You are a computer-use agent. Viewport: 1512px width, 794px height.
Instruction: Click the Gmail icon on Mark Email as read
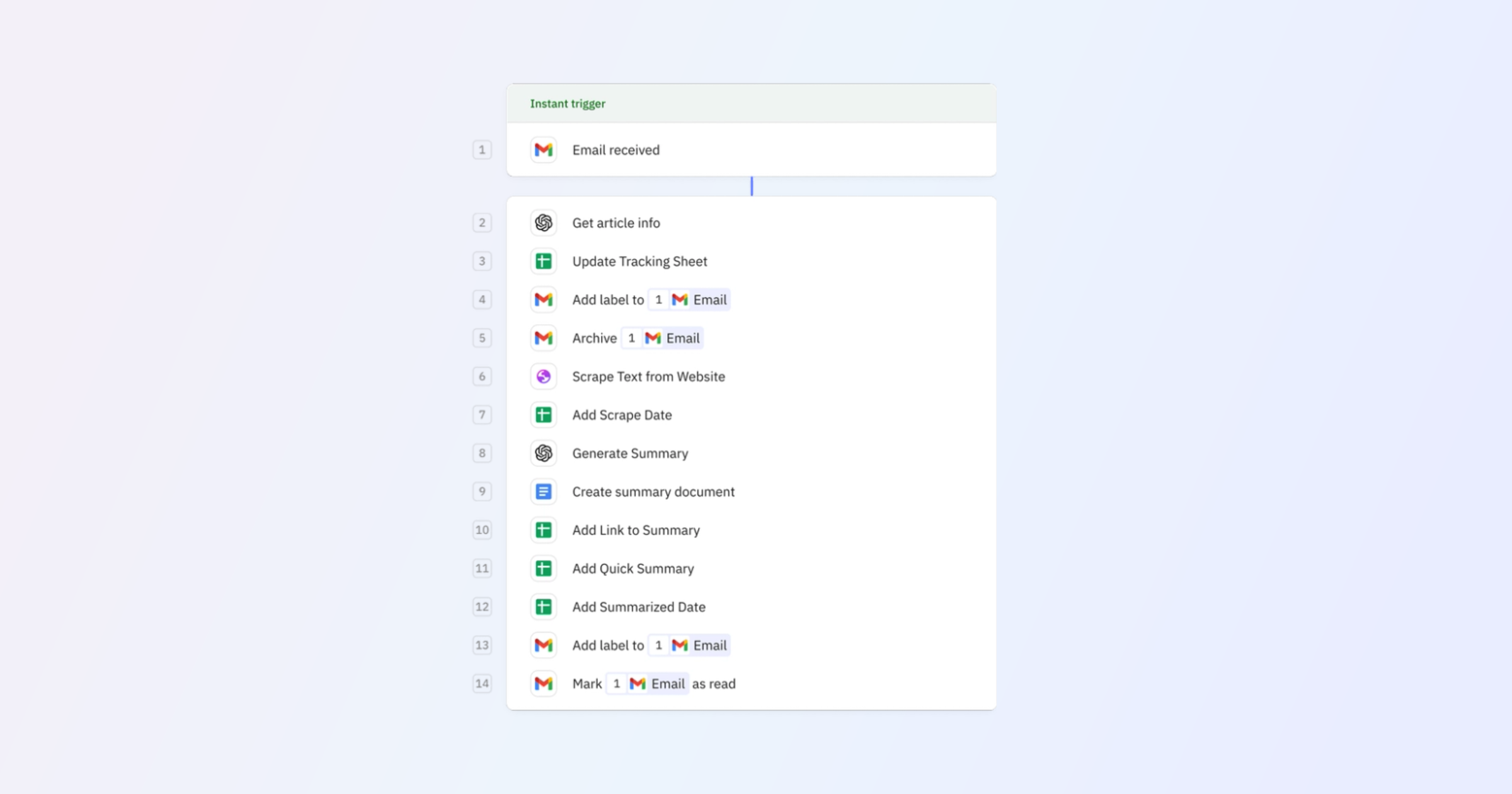coord(543,684)
